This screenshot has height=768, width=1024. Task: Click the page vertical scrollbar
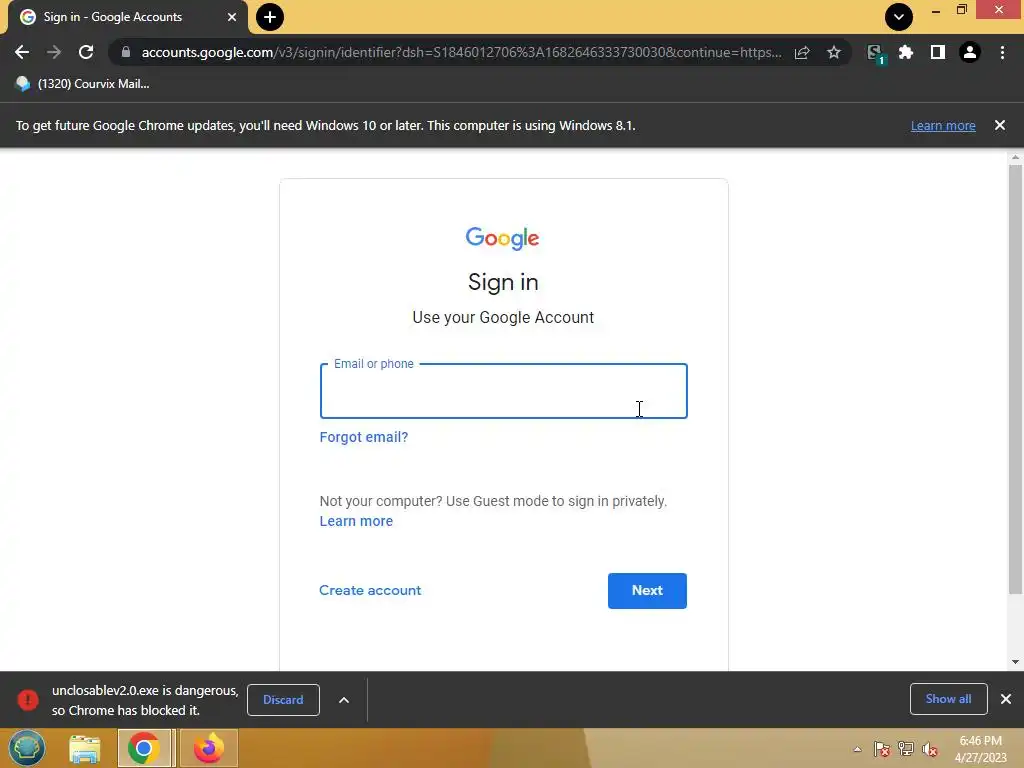[1016, 379]
